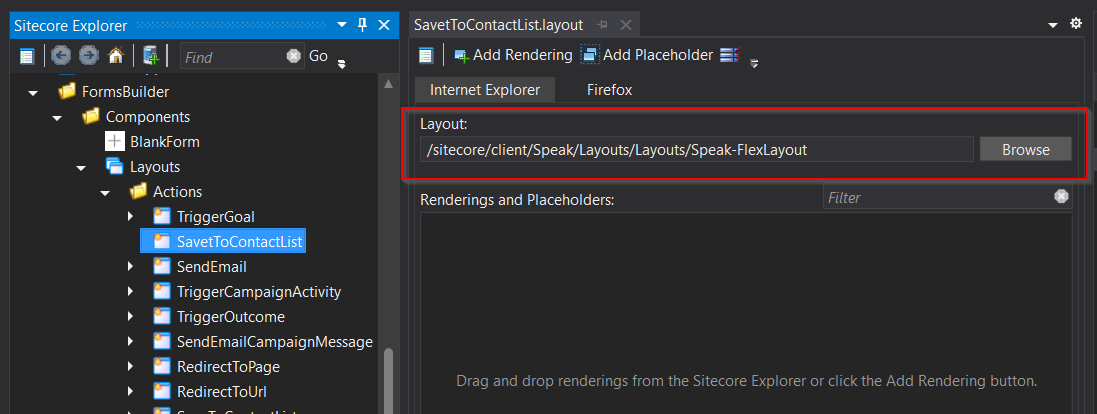Image resolution: width=1097 pixels, height=414 pixels.
Task: Click the Add Placeholder toolbar button
Action: 647,55
